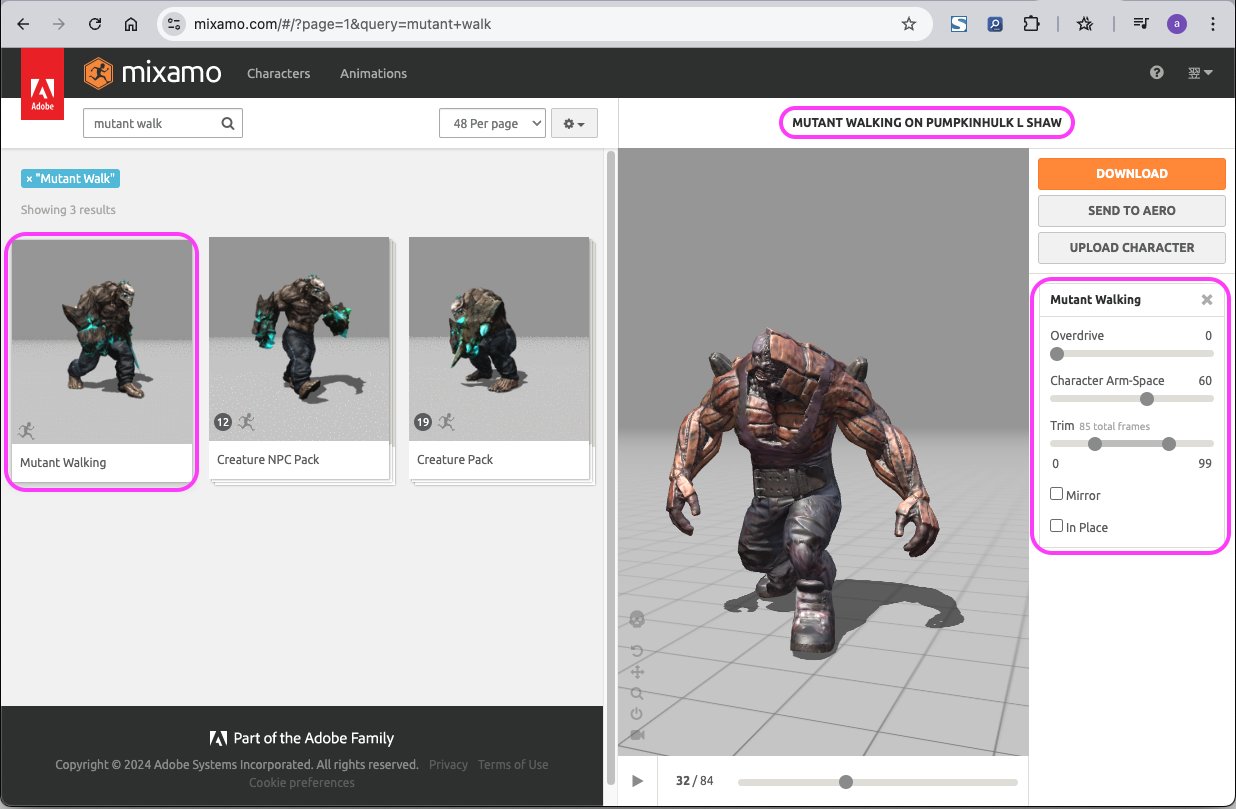The width and height of the screenshot is (1236, 809).
Task: Open the Terms of Use link
Action: [x=513, y=765]
